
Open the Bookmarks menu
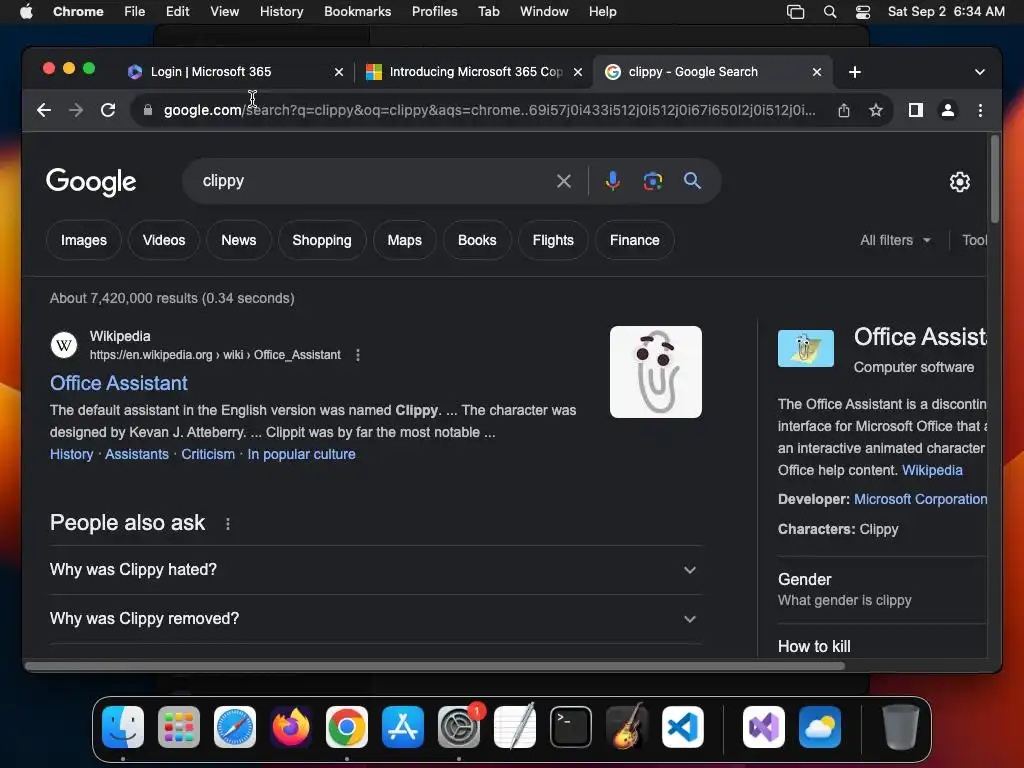pyautogui.click(x=357, y=12)
